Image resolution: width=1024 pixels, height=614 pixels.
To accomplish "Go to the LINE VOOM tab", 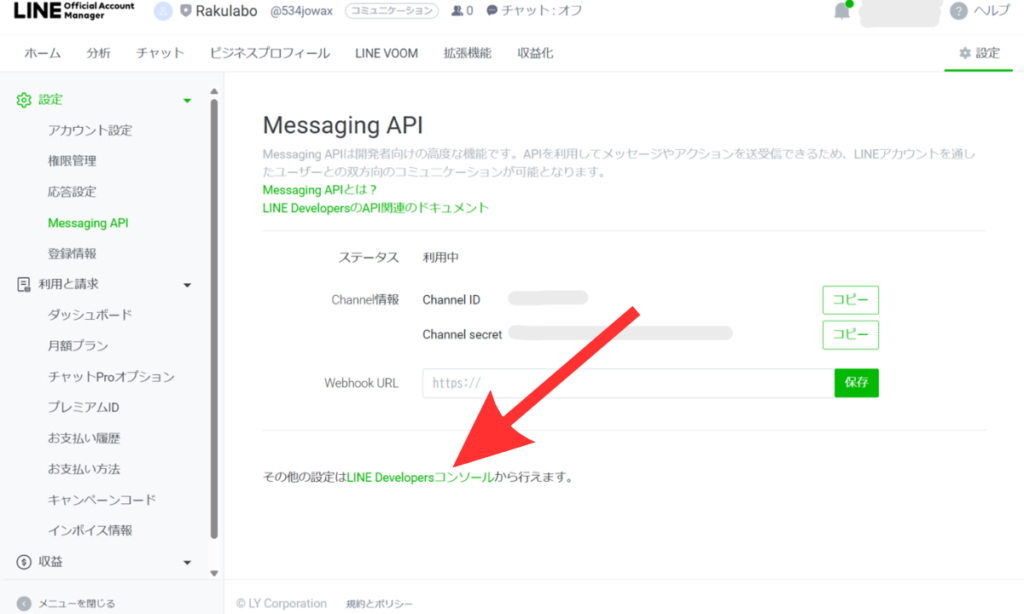I will 387,54.
